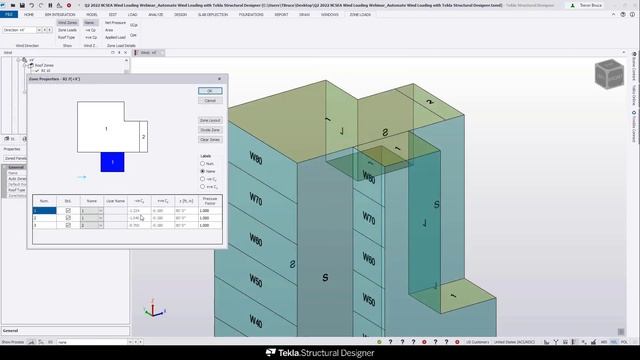Image resolution: width=640 pixels, height=360 pixels.
Task: Click the green status indicator in status bar
Action: (x=379, y=342)
